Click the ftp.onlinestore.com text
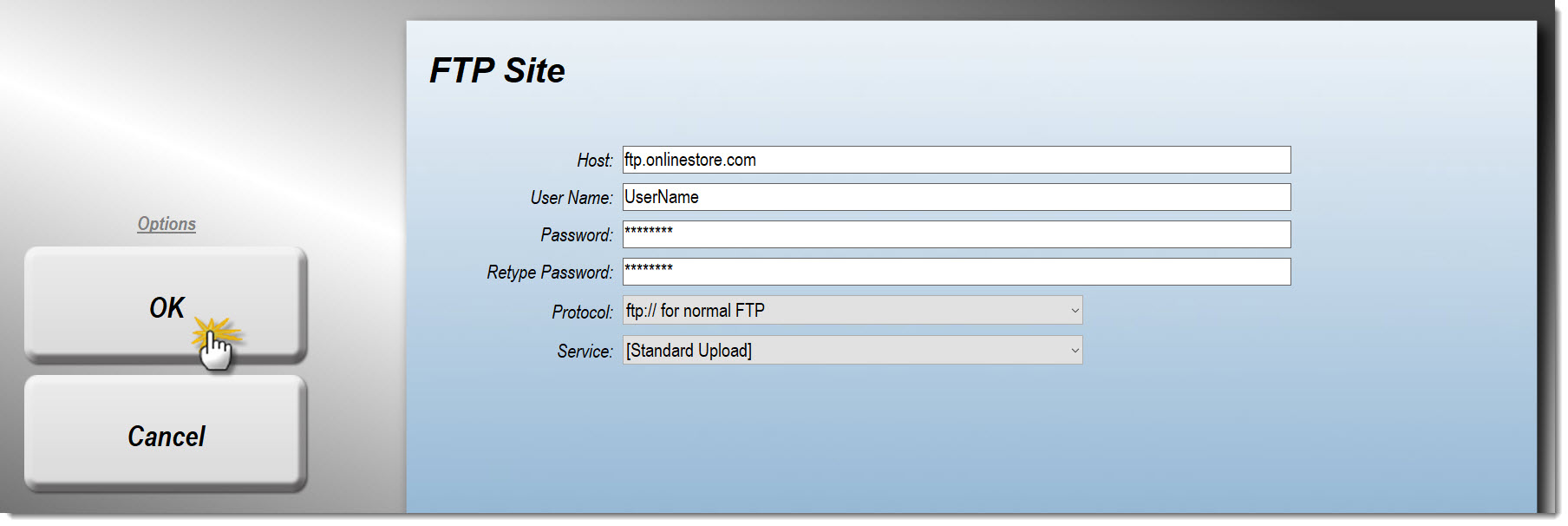 690,160
